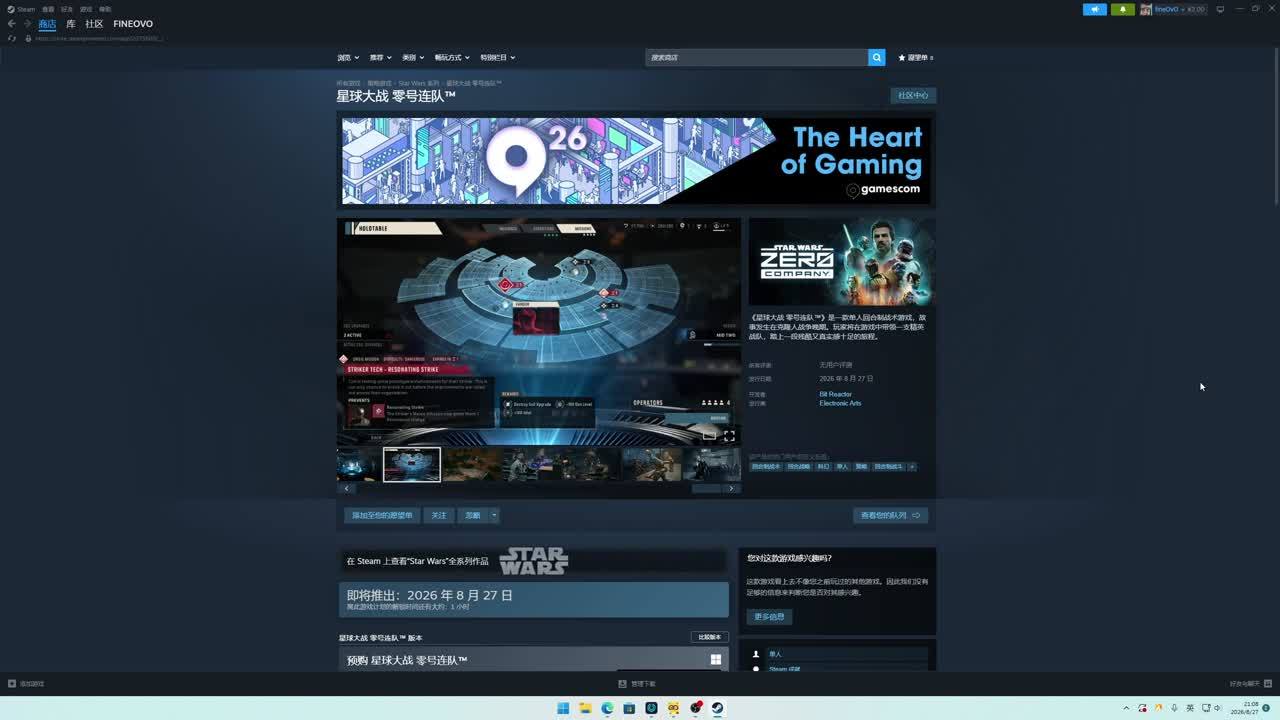Screen dimensions: 1280x720
Task: Add the game to your wishlist
Action: click(x=382, y=516)
